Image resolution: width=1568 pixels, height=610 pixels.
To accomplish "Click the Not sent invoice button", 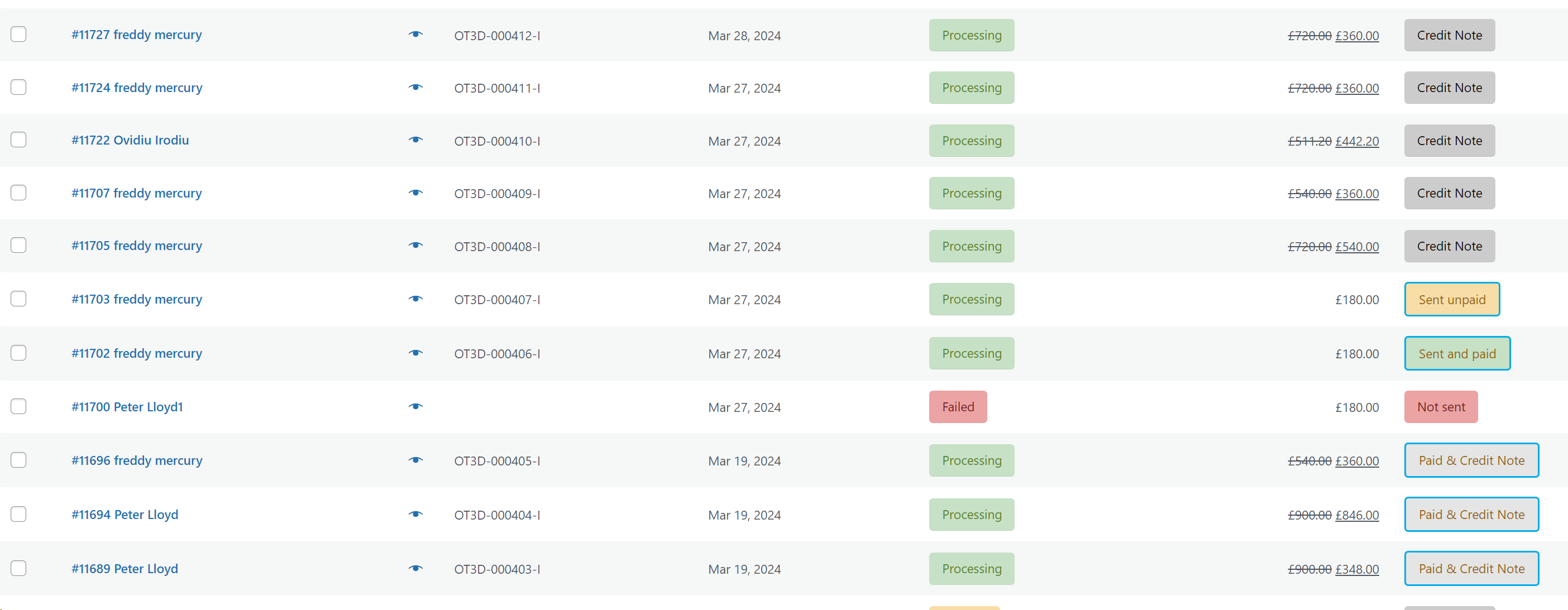I will (1441, 407).
